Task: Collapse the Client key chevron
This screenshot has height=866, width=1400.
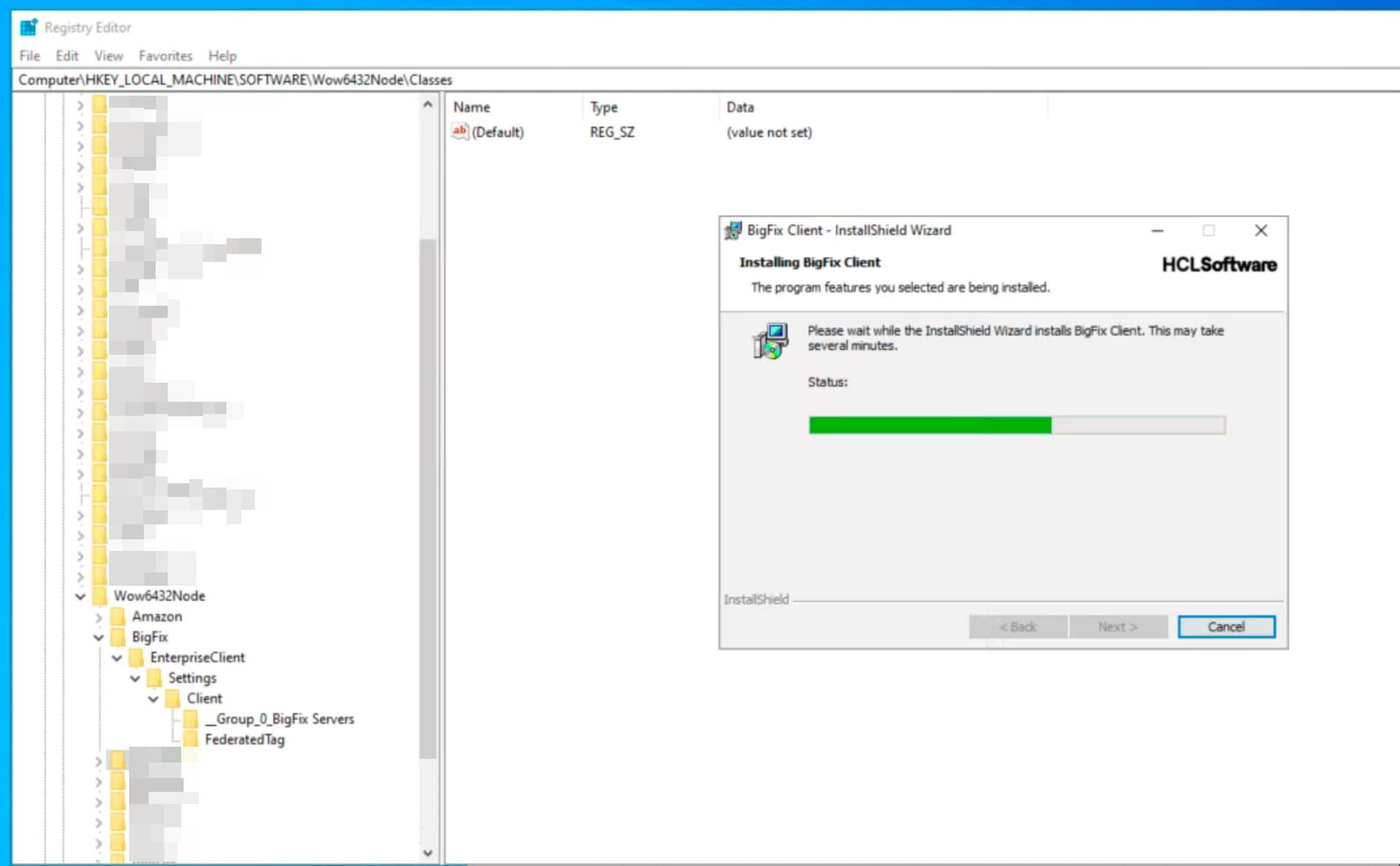Action: (x=153, y=698)
